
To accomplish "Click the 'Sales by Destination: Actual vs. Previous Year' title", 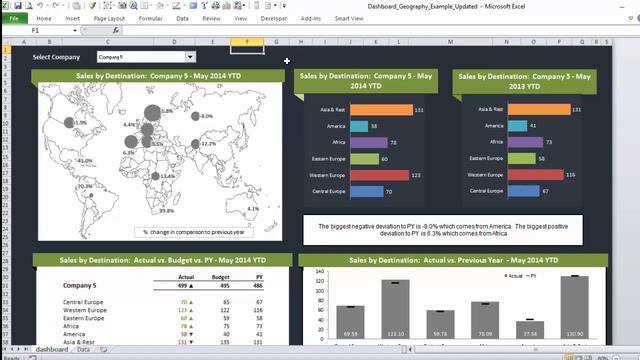I will click(x=453, y=260).
